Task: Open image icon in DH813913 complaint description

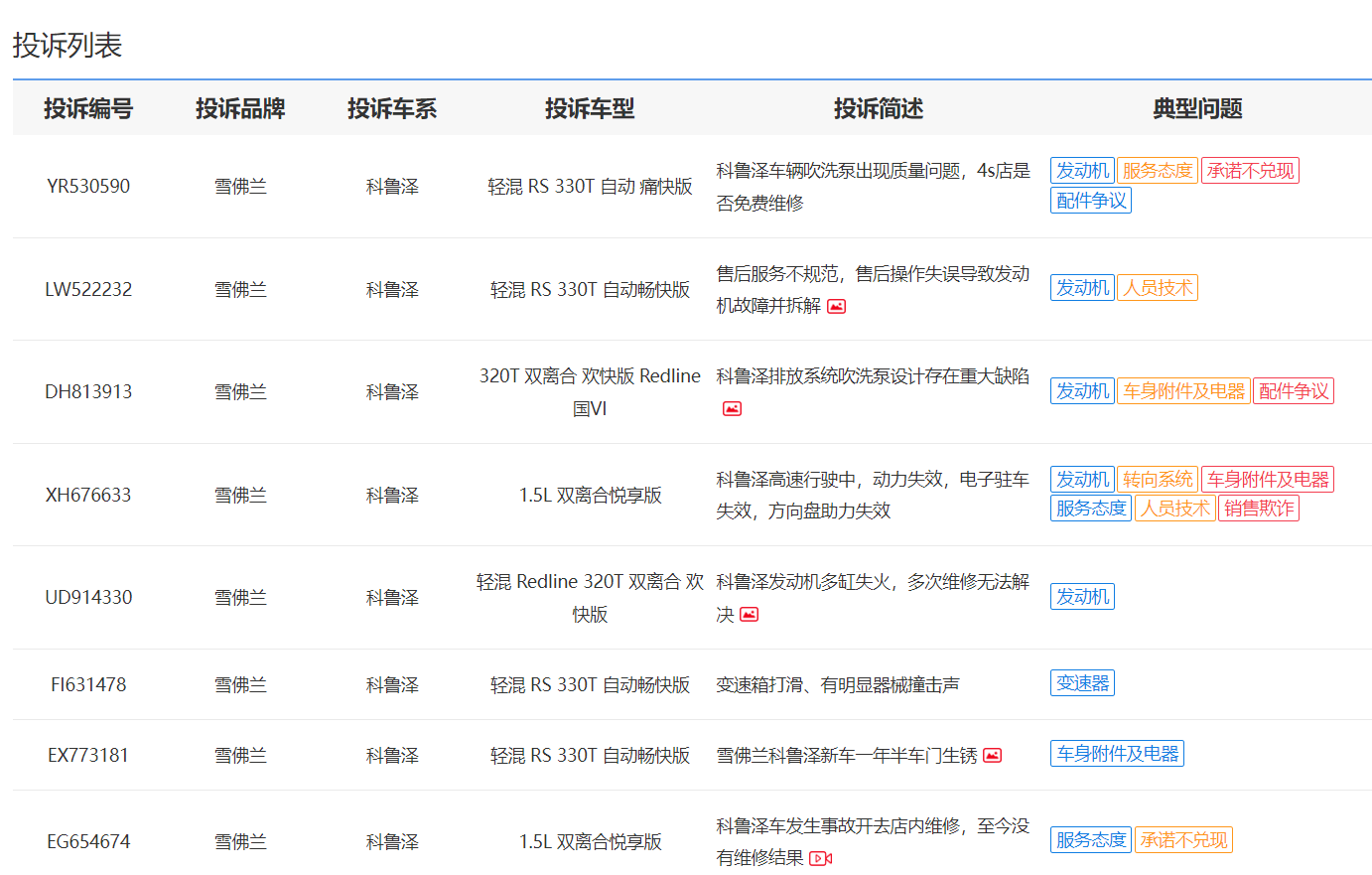Action: pyautogui.click(x=732, y=408)
